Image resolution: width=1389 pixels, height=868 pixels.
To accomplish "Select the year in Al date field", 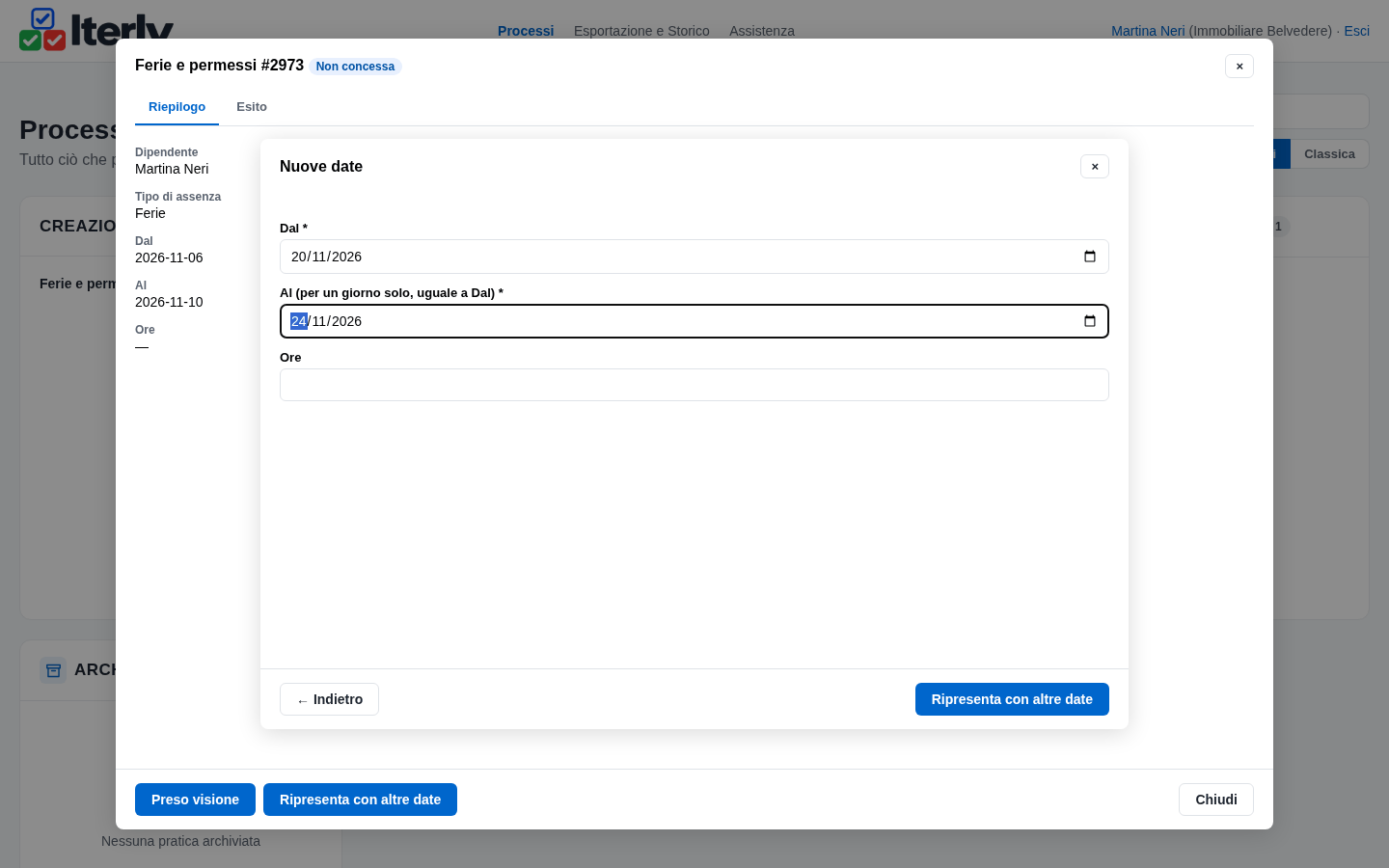I will pos(347,321).
